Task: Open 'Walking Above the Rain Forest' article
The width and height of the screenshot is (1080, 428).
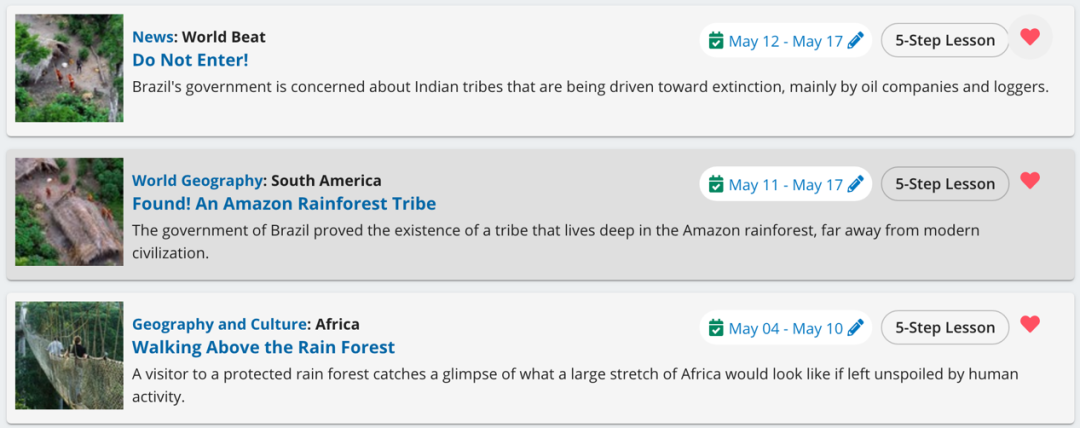Action: pos(264,347)
